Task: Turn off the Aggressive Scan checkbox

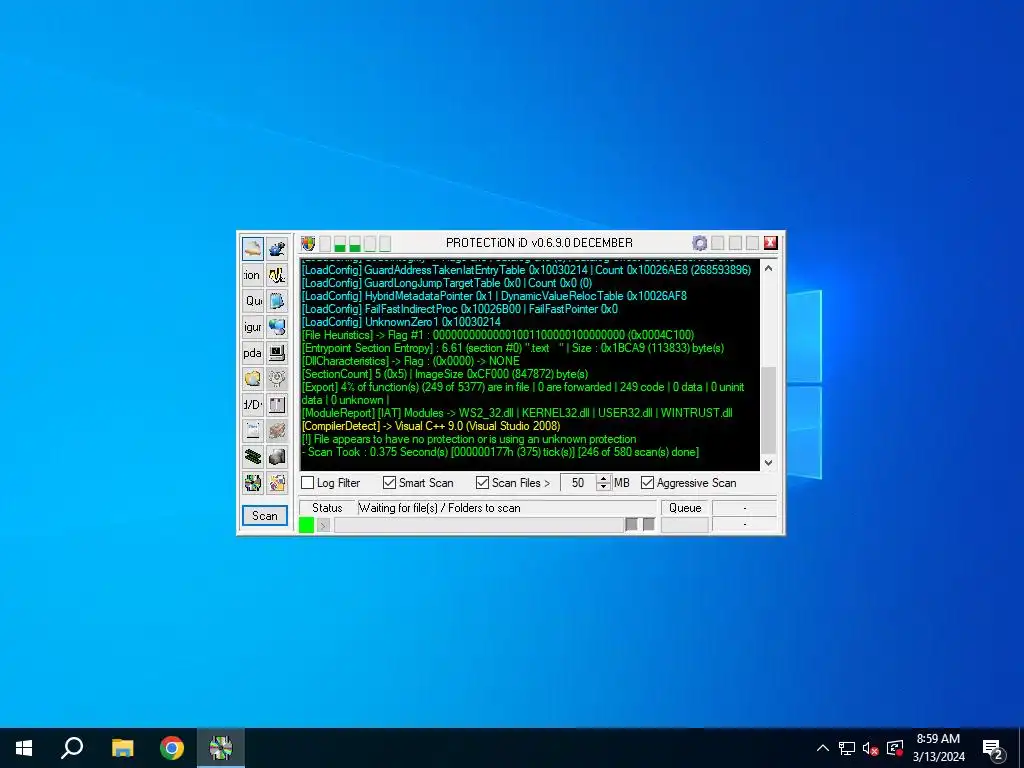Action: coord(647,483)
